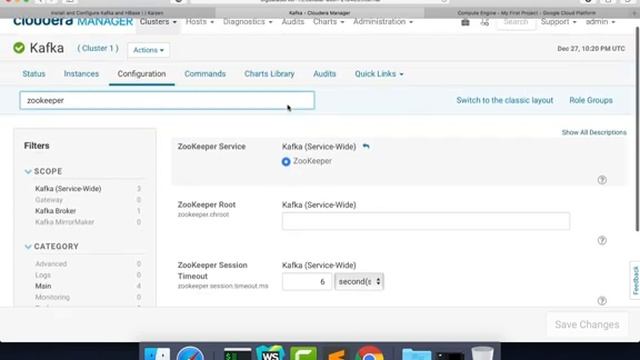Screen dimensions: 640x360
Task: Switch to the Commands tab
Action: coord(205,74)
